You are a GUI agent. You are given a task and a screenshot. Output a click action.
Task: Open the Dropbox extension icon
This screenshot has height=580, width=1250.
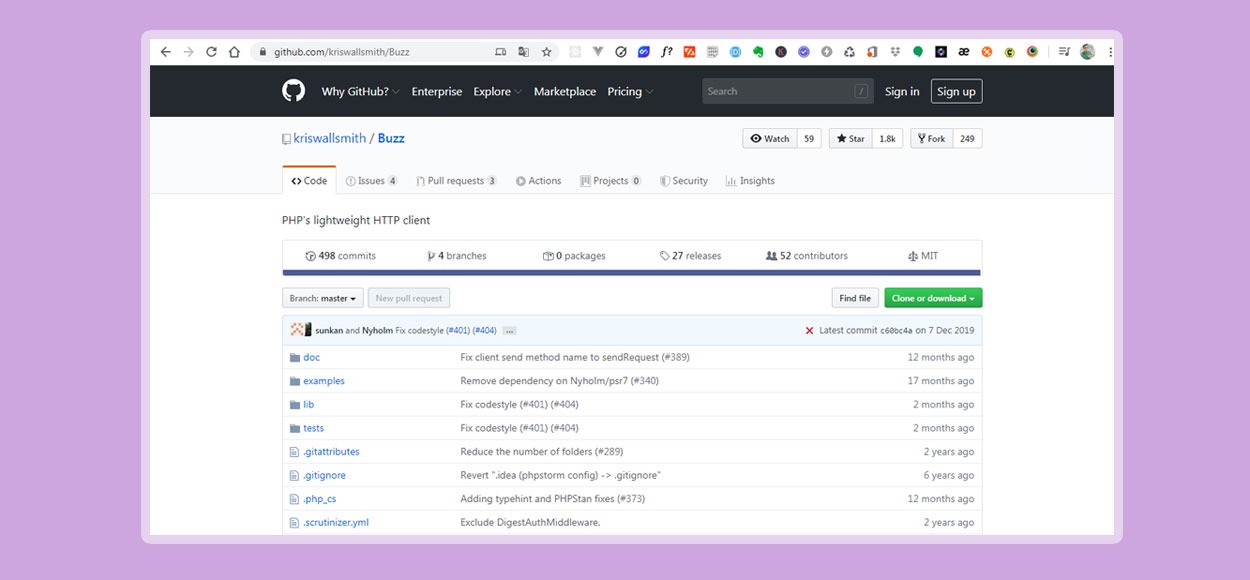[x=895, y=52]
